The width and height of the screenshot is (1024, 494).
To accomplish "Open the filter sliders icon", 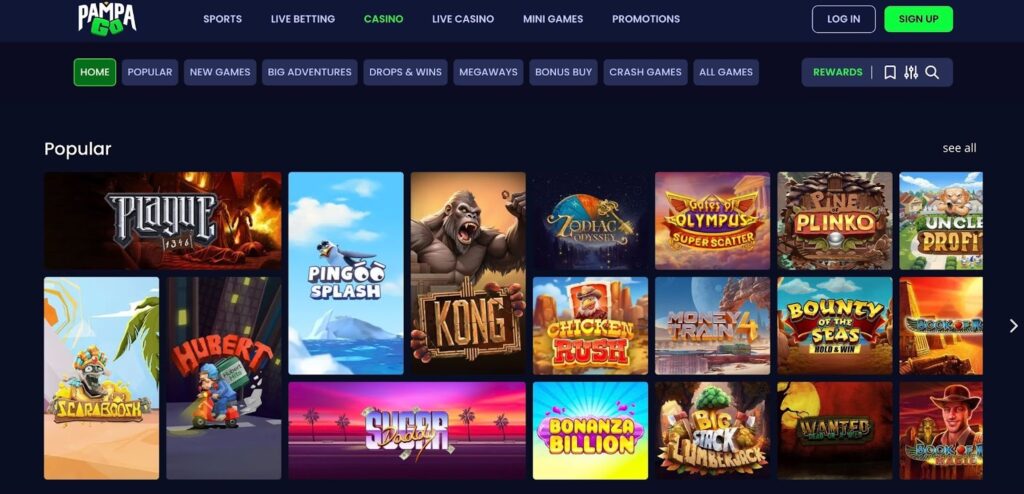I will [x=911, y=73].
